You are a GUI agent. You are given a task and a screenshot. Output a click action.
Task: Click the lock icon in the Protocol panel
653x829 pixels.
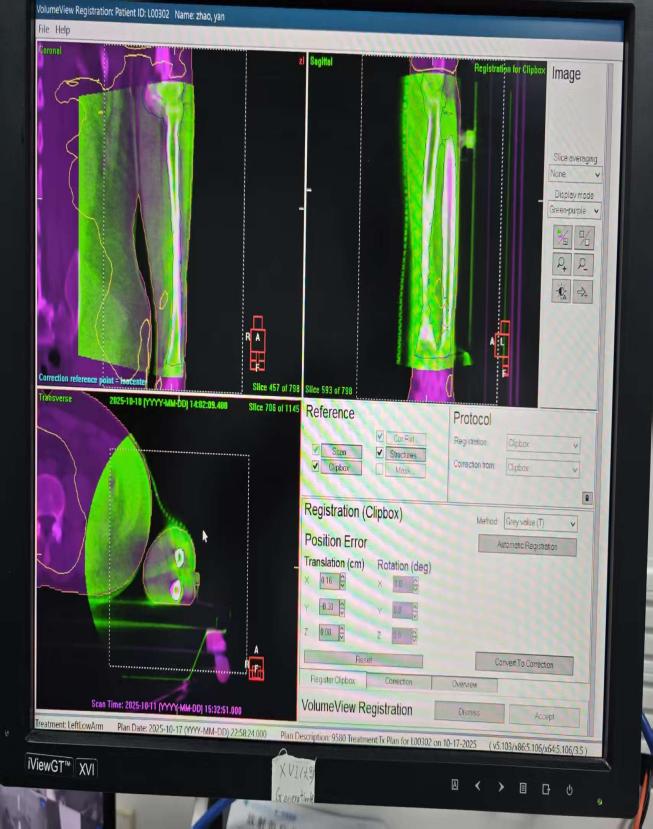point(587,497)
